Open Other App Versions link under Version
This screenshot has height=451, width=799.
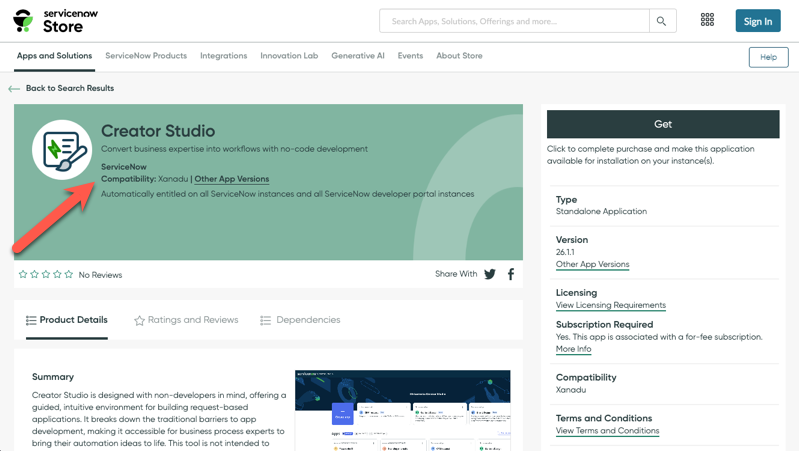click(x=593, y=264)
